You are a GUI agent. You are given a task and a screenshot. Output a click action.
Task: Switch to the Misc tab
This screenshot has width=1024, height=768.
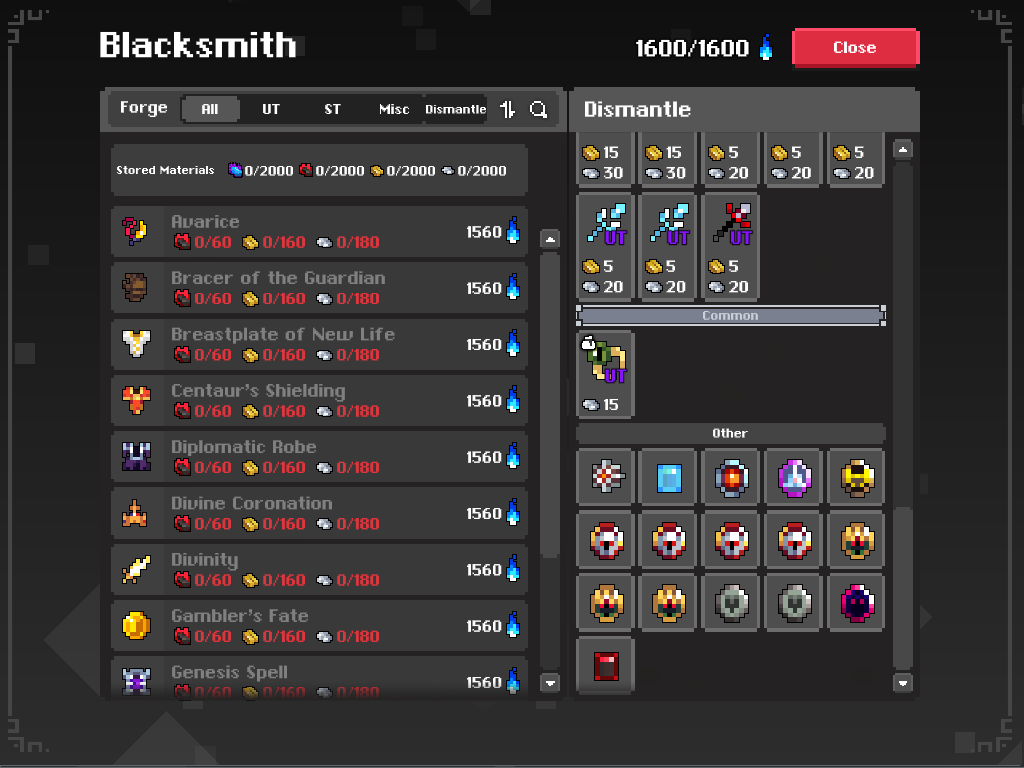(x=394, y=109)
